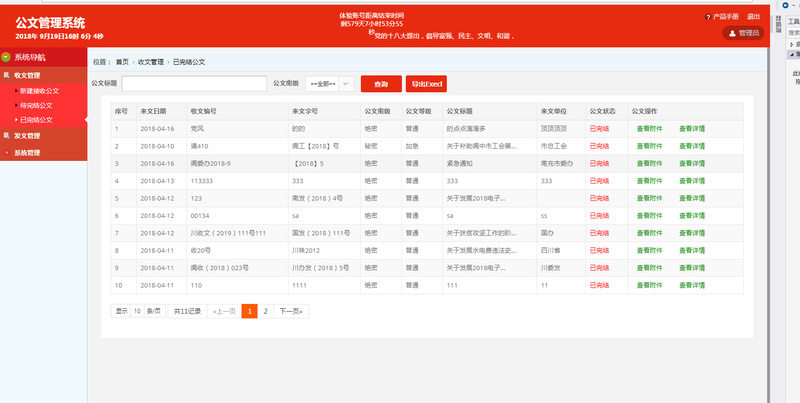Go to 首页 via breadcrumb
800x403 pixels.
point(122,62)
